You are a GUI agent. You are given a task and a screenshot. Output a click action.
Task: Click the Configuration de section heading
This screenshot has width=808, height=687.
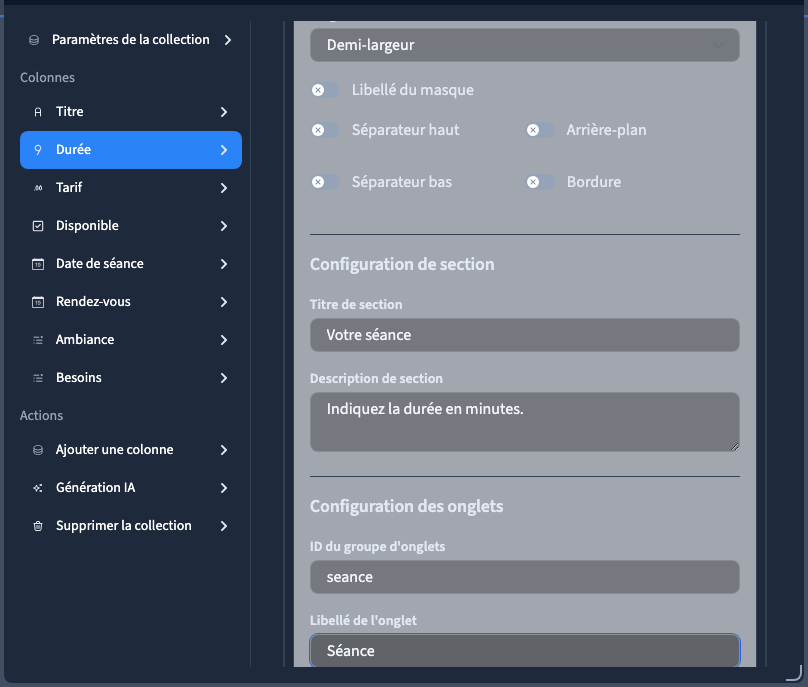(x=402, y=264)
